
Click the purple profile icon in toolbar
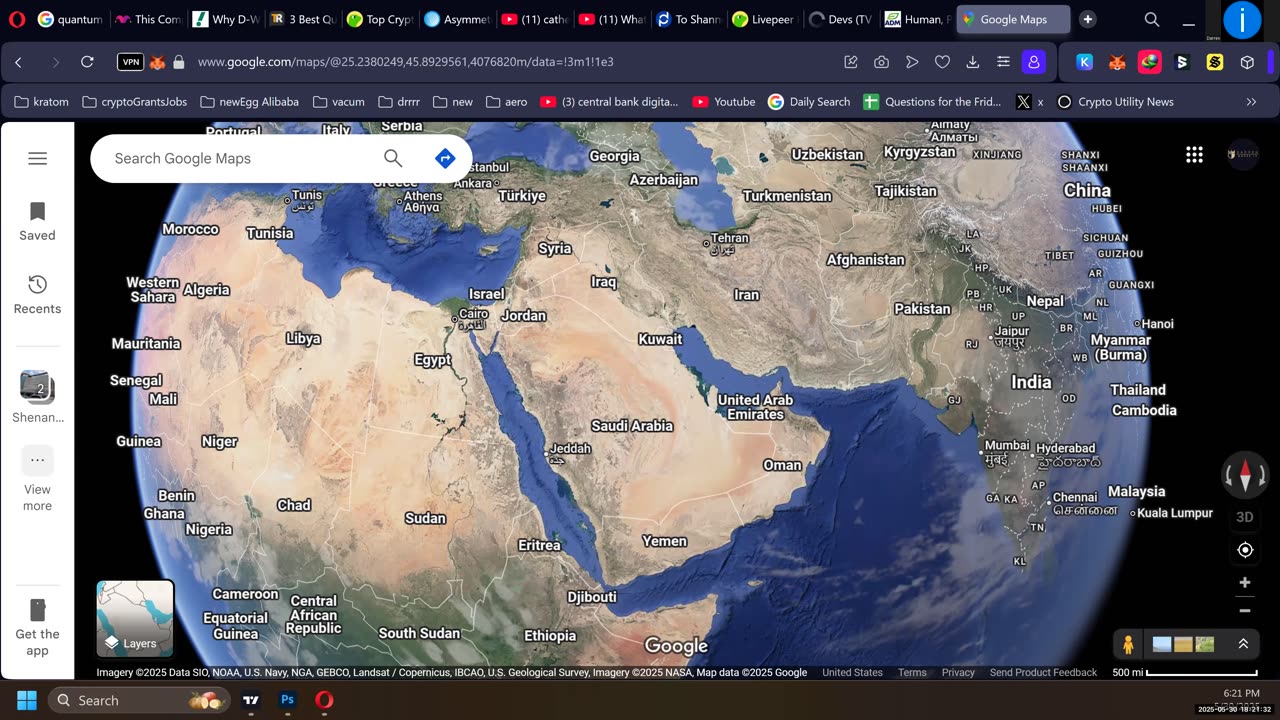1033,62
